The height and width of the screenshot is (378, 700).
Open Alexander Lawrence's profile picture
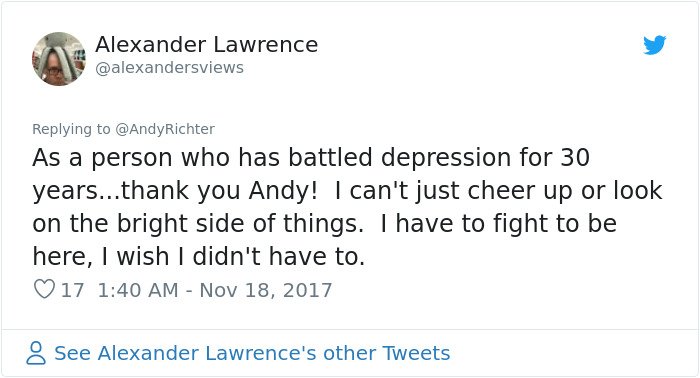point(59,59)
